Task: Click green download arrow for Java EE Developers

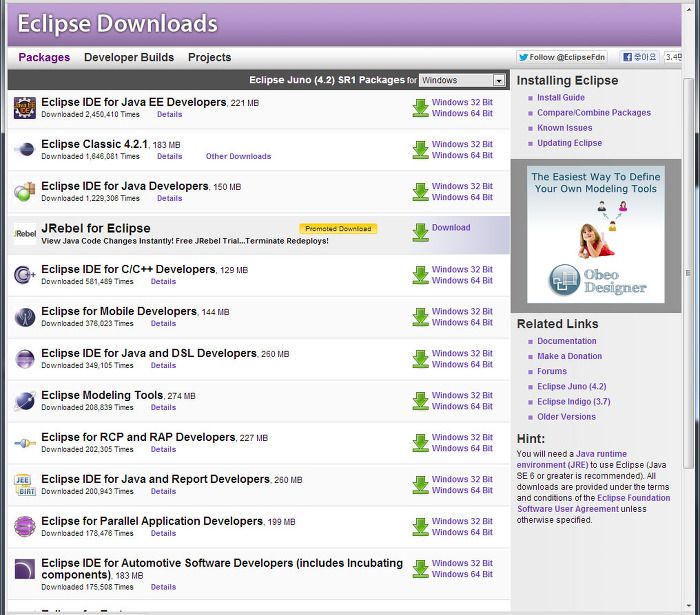Action: (x=421, y=108)
